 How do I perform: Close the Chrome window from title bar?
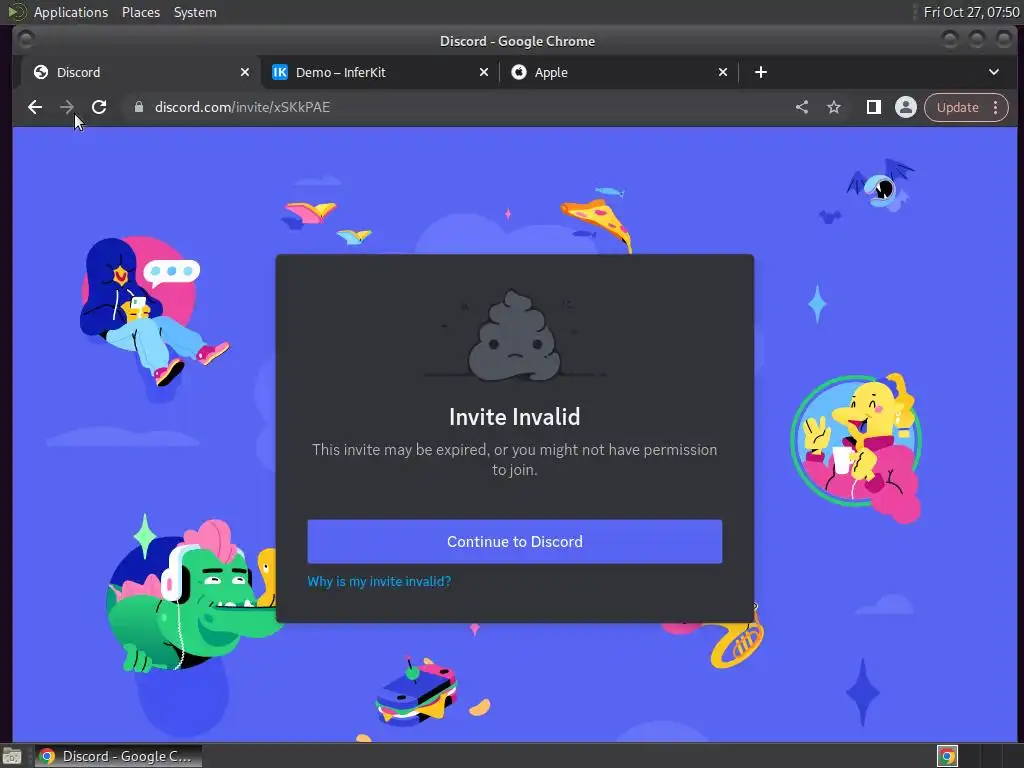pos(1004,40)
